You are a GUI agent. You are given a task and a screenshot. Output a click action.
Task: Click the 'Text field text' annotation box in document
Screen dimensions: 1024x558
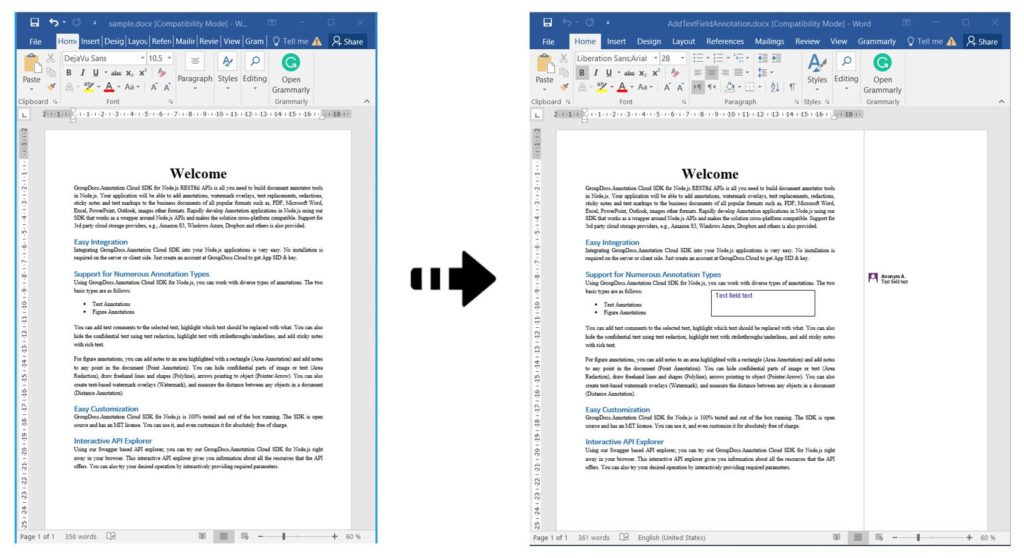762,302
